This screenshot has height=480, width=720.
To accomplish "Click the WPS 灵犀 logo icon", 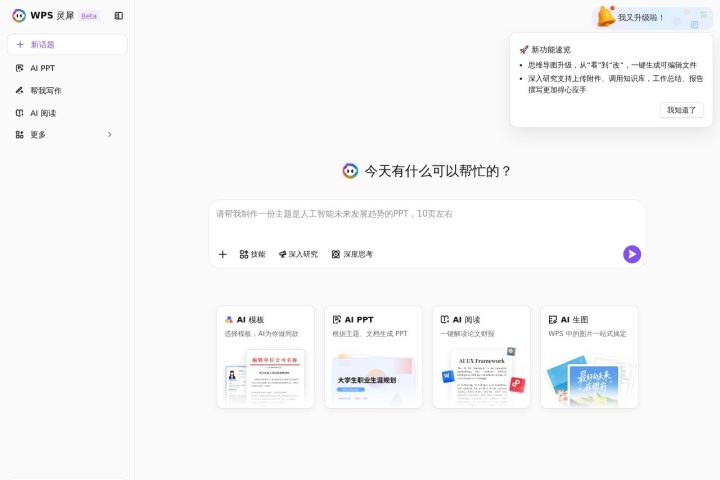I will [x=19, y=16].
